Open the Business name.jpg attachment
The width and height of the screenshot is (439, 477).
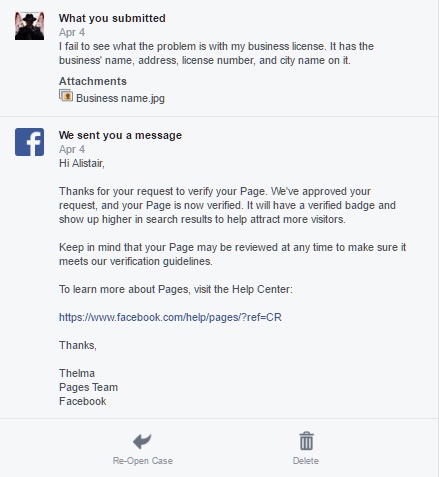click(120, 98)
